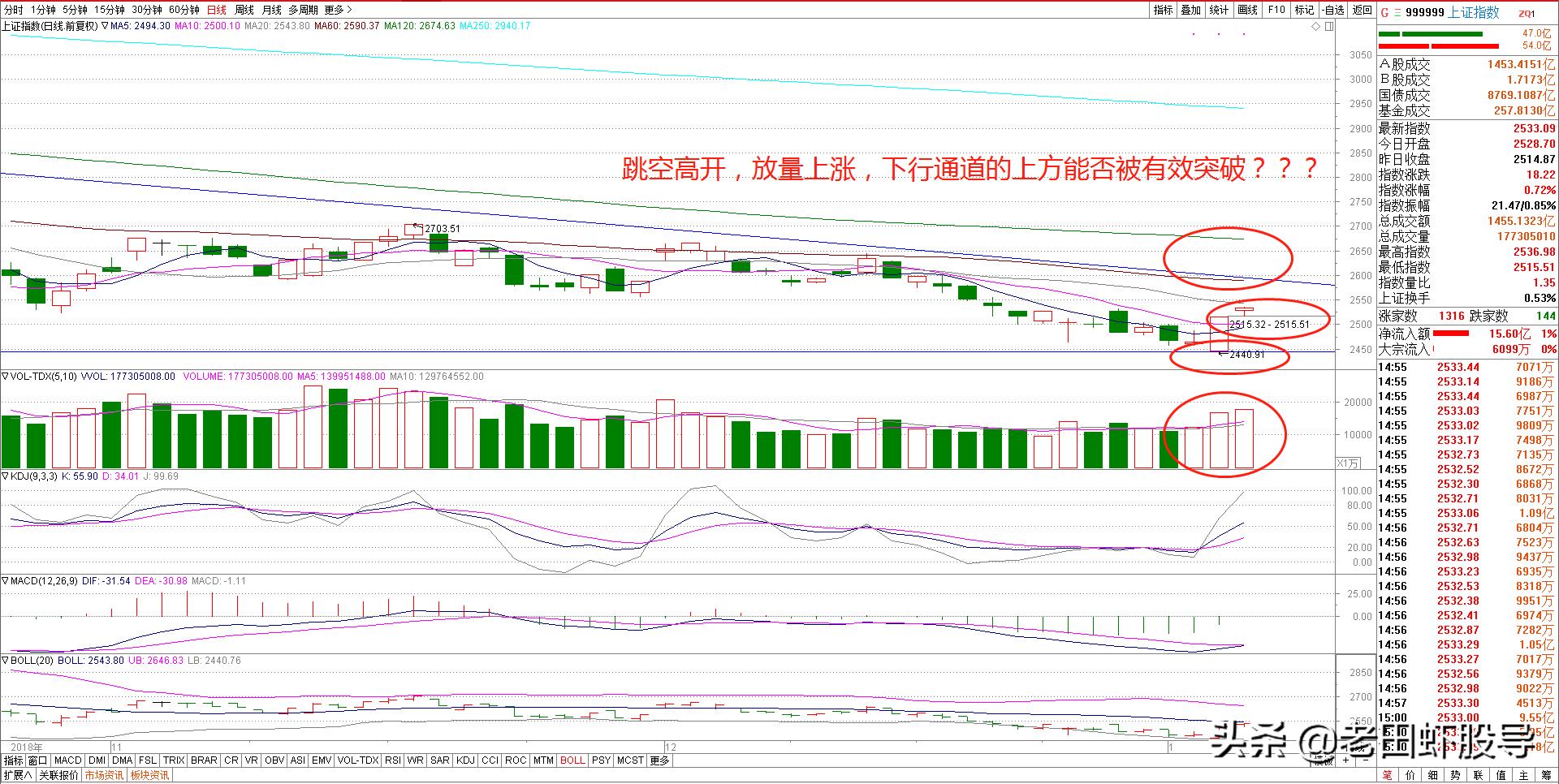The width and height of the screenshot is (1559, 784).
Task: Open 板块资讯 sector news
Action: [149, 776]
